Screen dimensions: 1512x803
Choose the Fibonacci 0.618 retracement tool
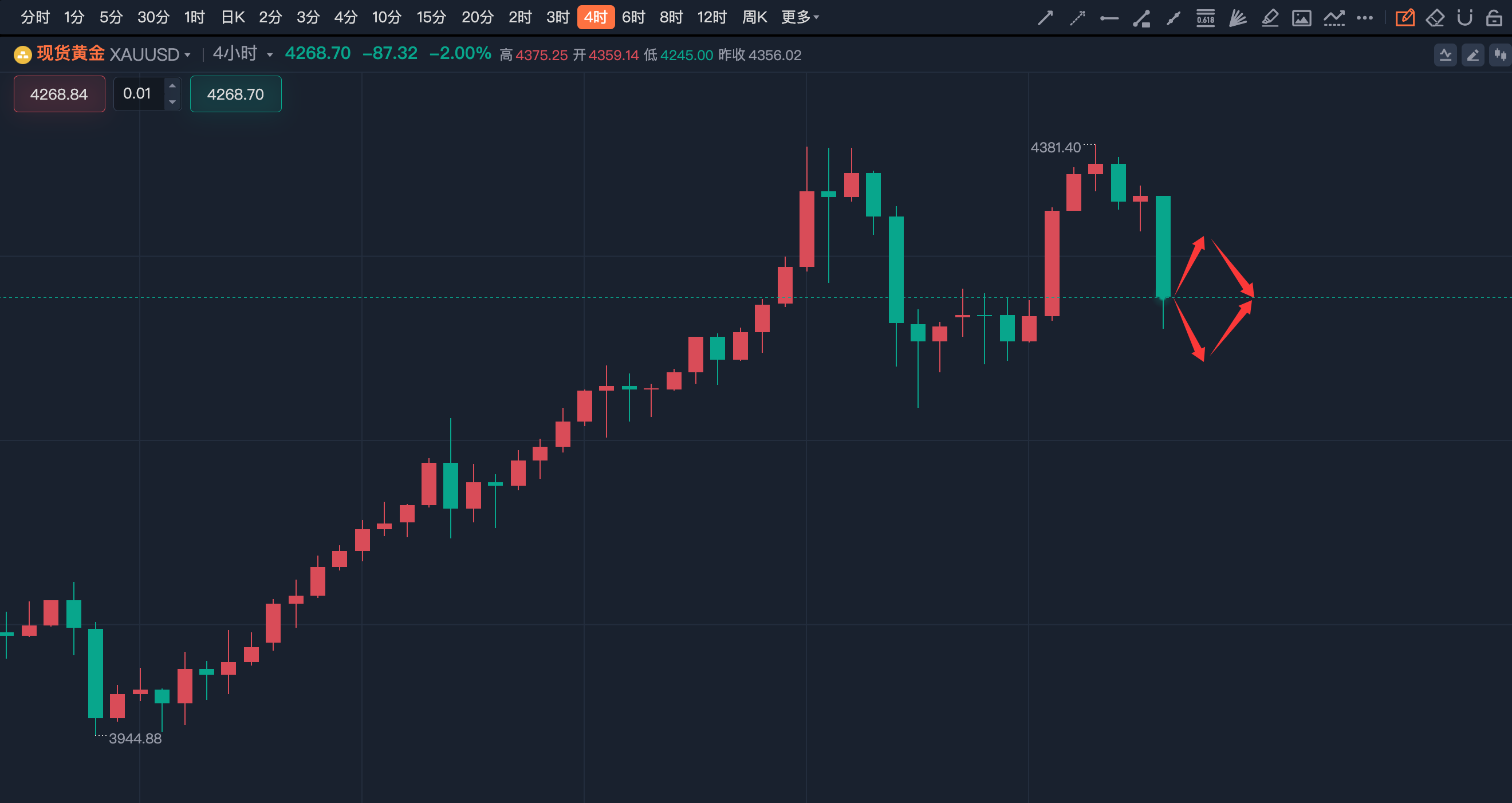1205,18
